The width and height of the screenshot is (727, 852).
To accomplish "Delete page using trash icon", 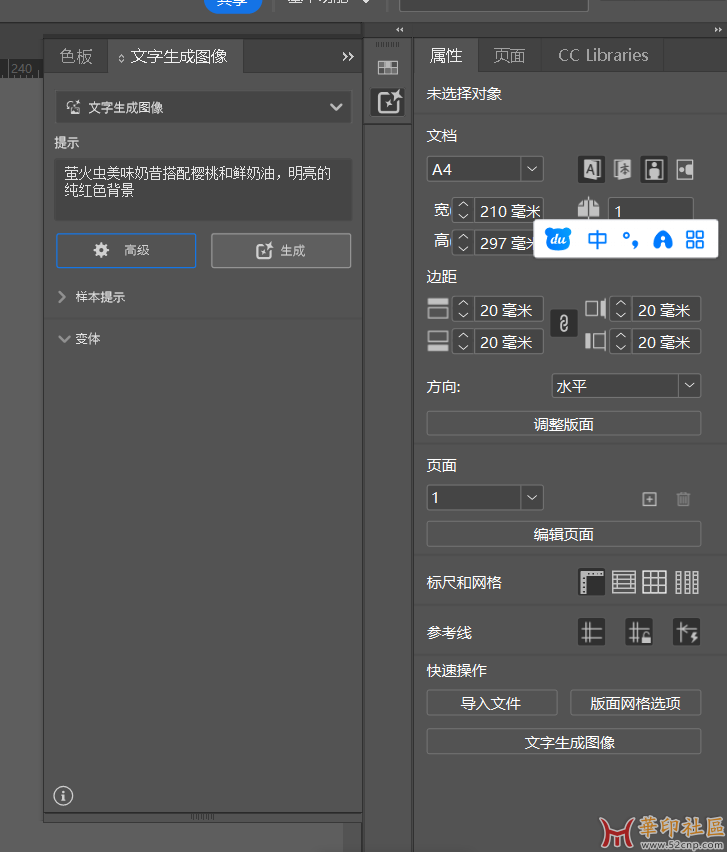I will pyautogui.click(x=683, y=499).
